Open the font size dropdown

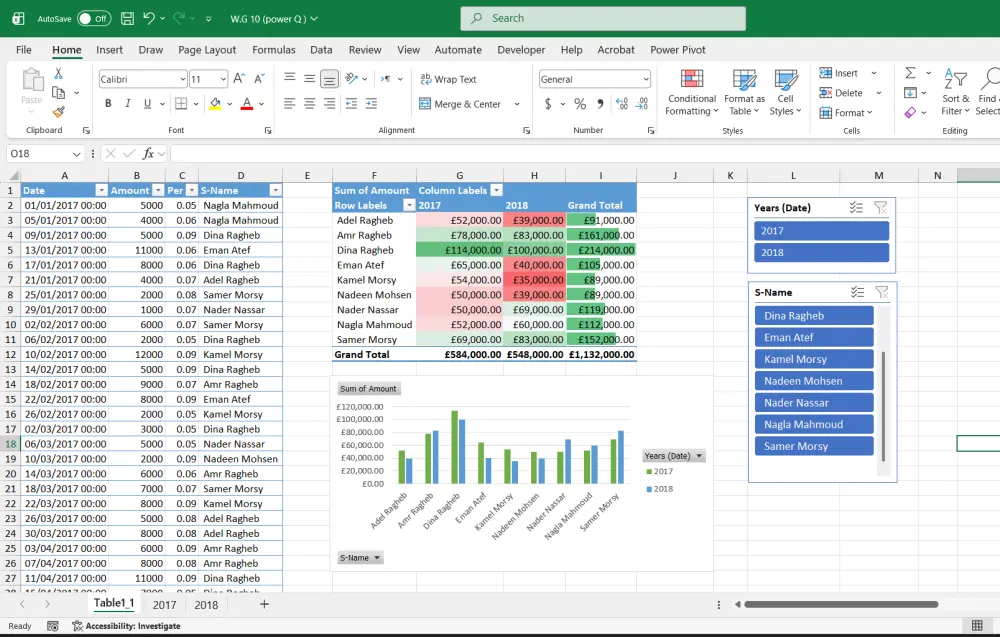tap(223, 79)
